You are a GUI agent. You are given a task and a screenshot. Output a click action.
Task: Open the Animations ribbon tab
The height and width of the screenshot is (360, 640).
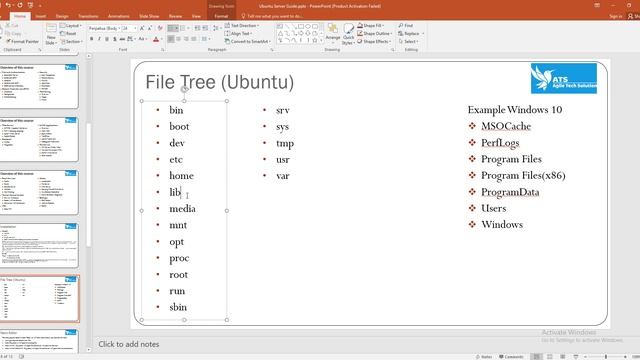pyautogui.click(x=118, y=16)
